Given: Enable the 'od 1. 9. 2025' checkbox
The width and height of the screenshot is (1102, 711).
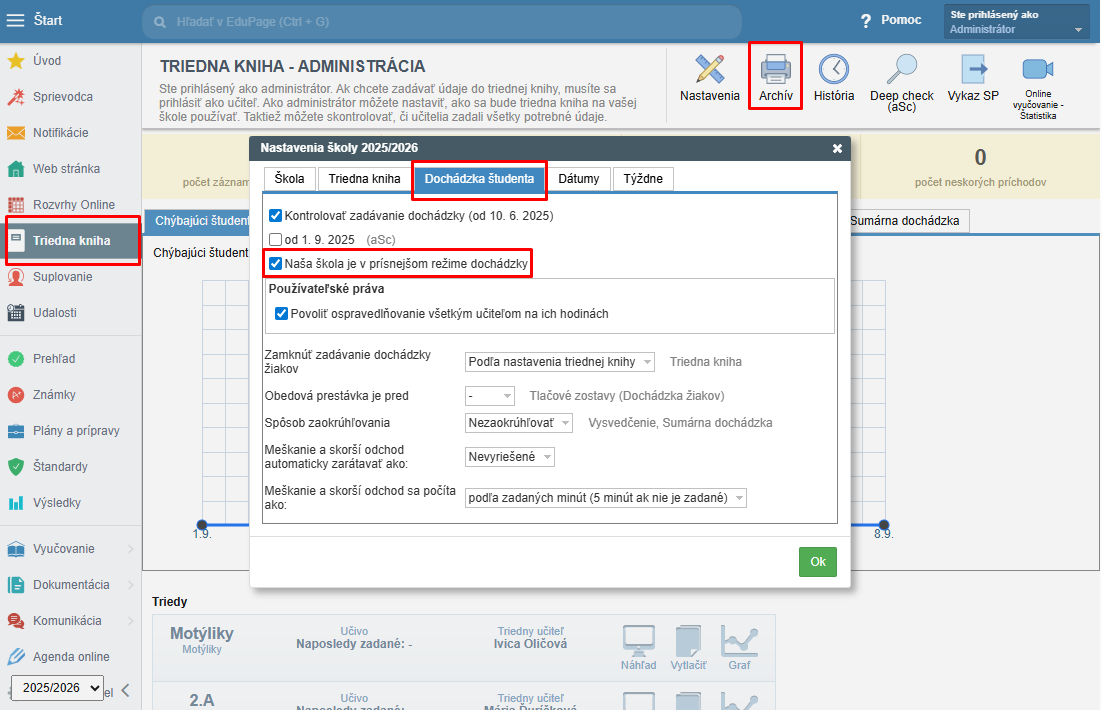Looking at the screenshot, I should [276, 240].
